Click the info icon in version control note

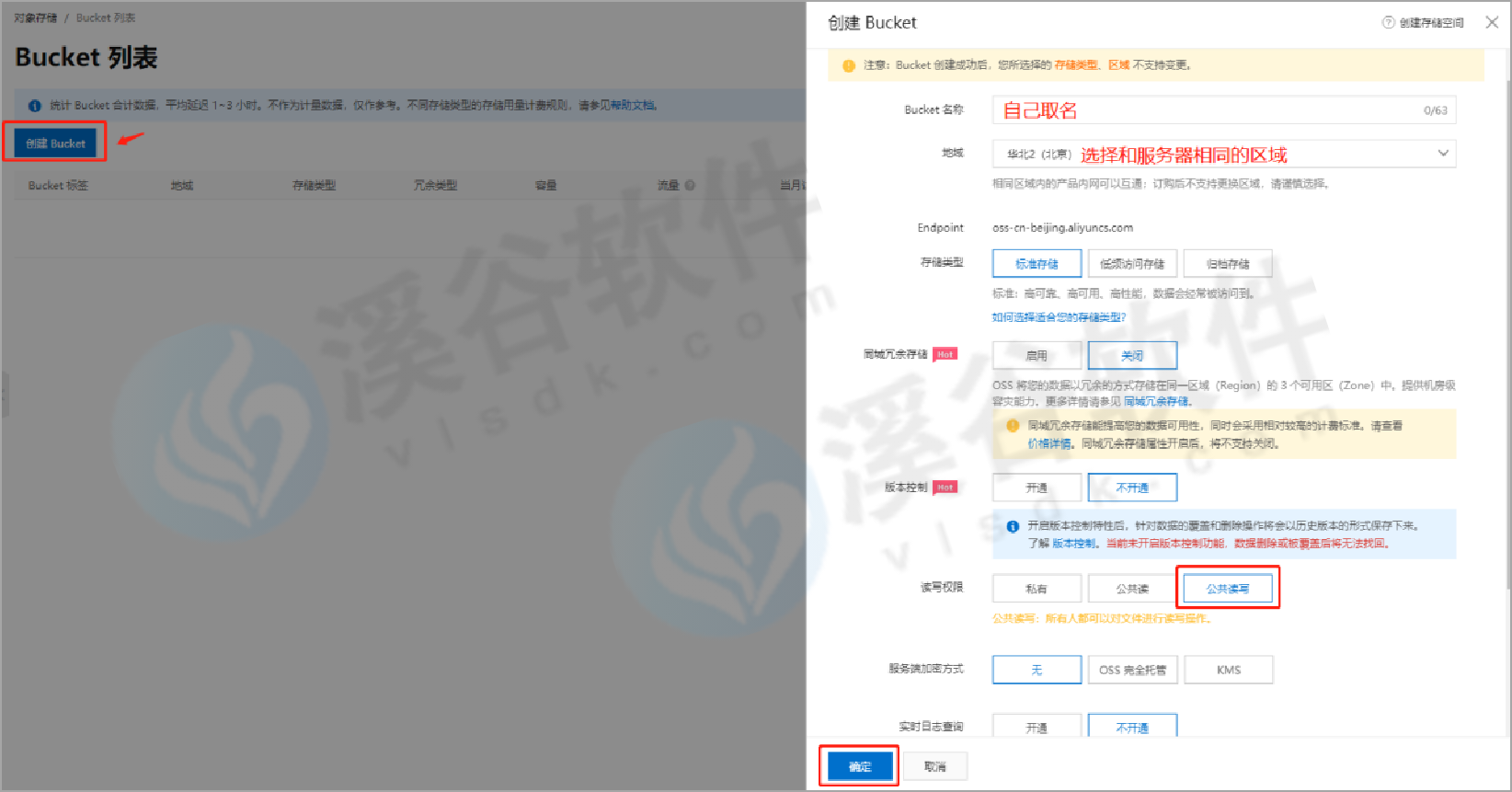point(1013,526)
